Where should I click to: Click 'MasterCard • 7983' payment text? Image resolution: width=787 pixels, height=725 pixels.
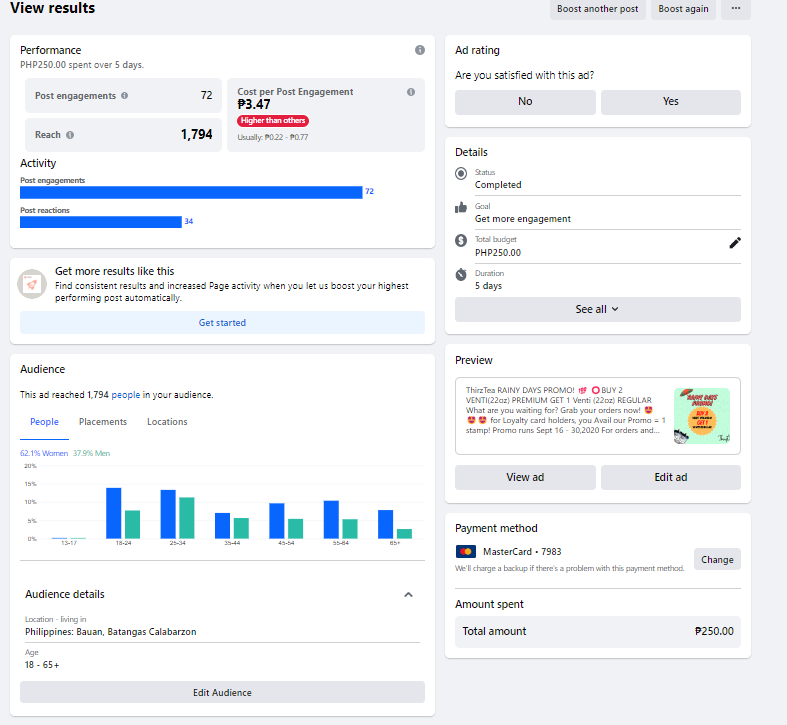[x=522, y=552]
